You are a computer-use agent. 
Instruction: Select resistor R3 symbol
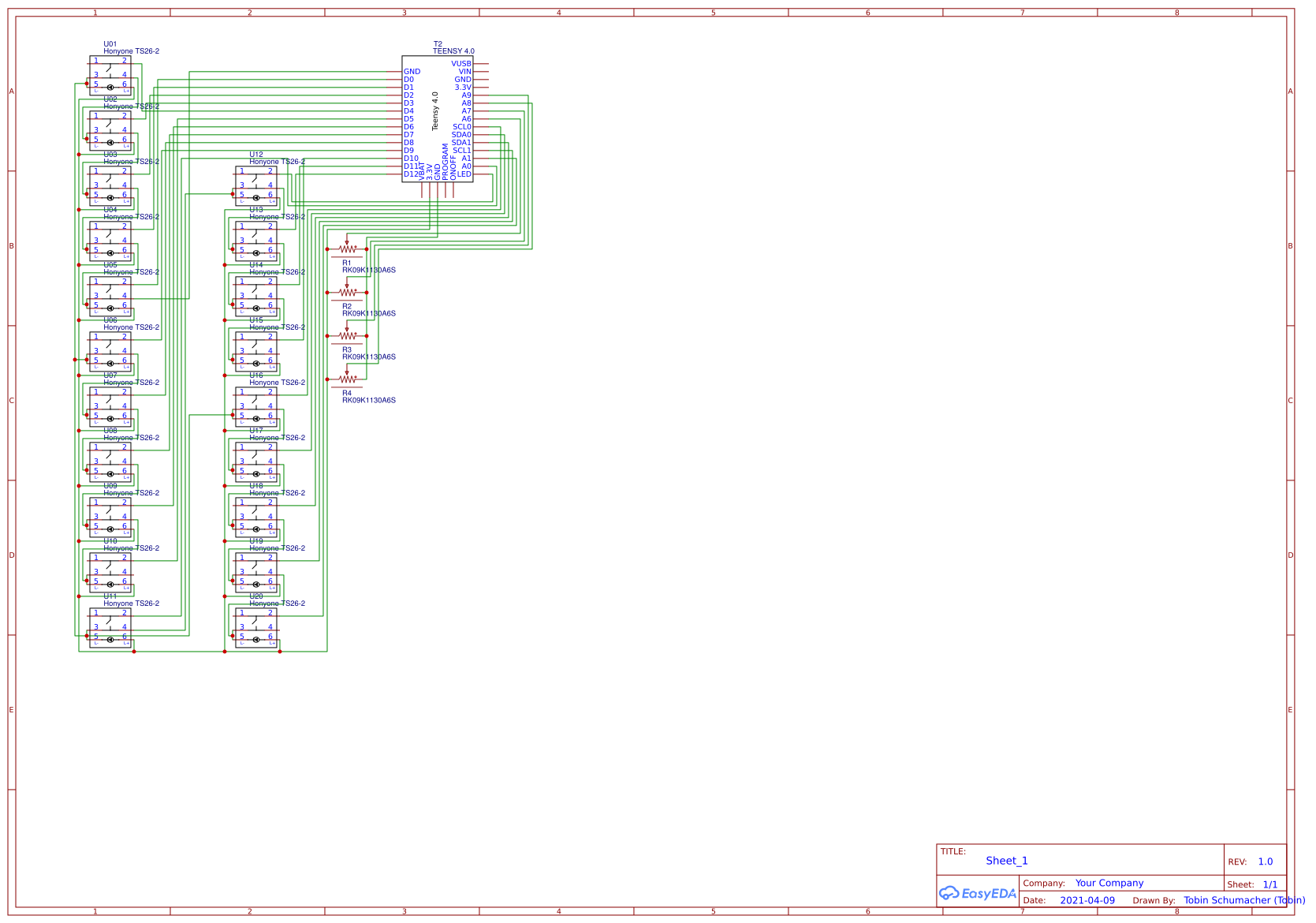pyautogui.click(x=349, y=335)
